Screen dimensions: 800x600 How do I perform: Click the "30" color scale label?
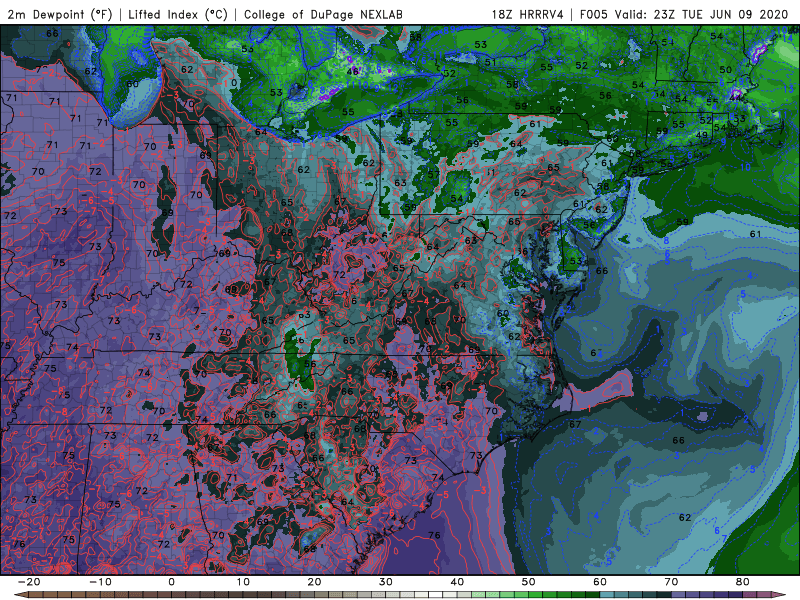pyautogui.click(x=386, y=582)
